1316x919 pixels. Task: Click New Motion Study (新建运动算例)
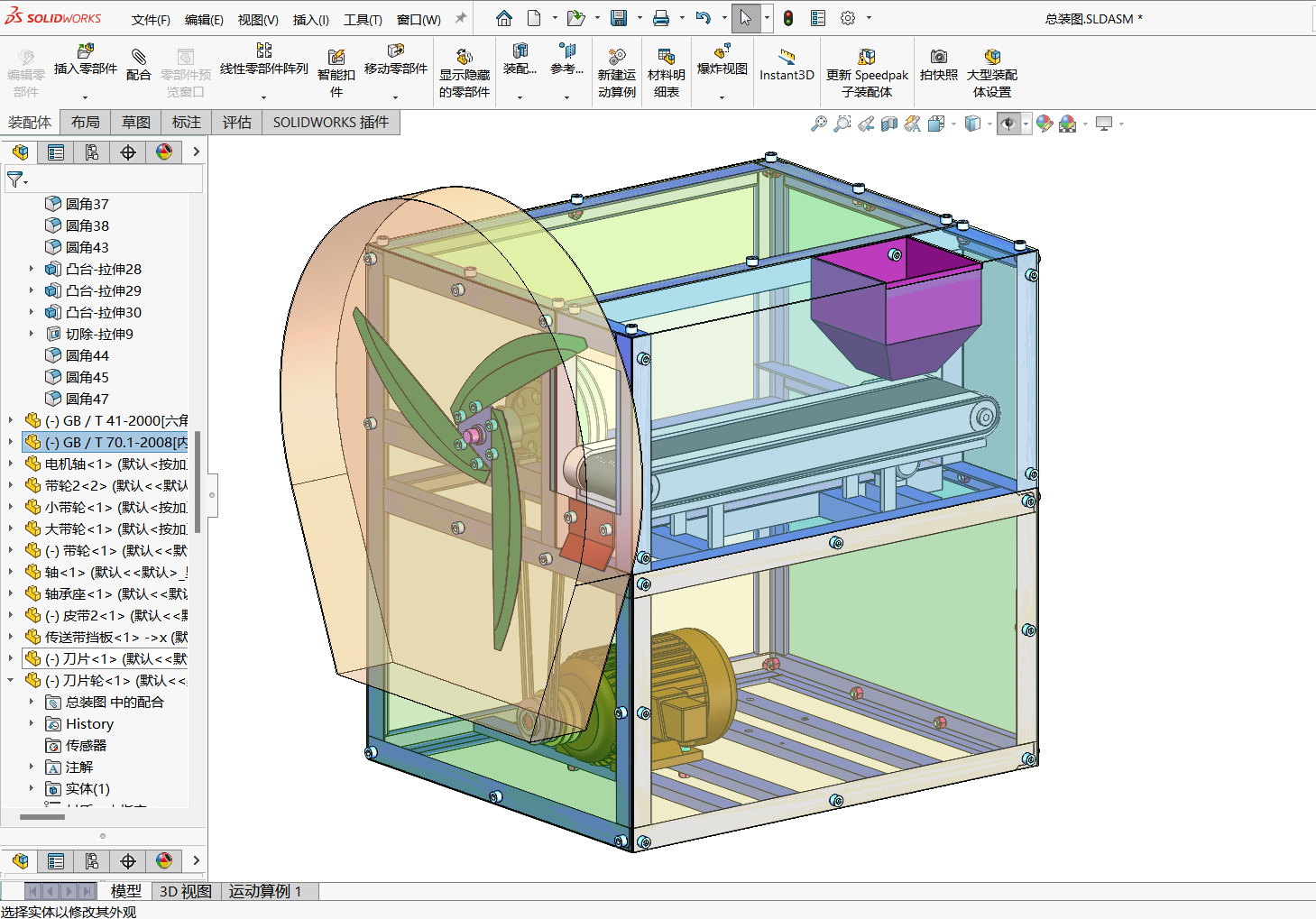tap(617, 72)
